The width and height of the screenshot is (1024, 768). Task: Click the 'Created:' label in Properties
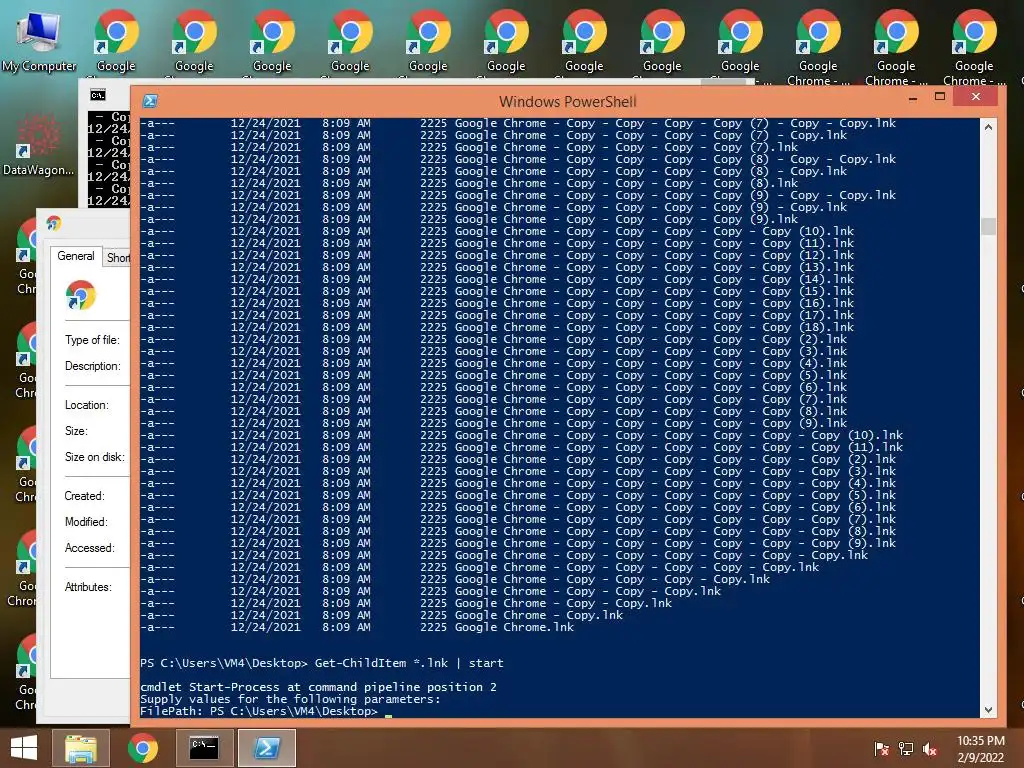[x=84, y=496]
